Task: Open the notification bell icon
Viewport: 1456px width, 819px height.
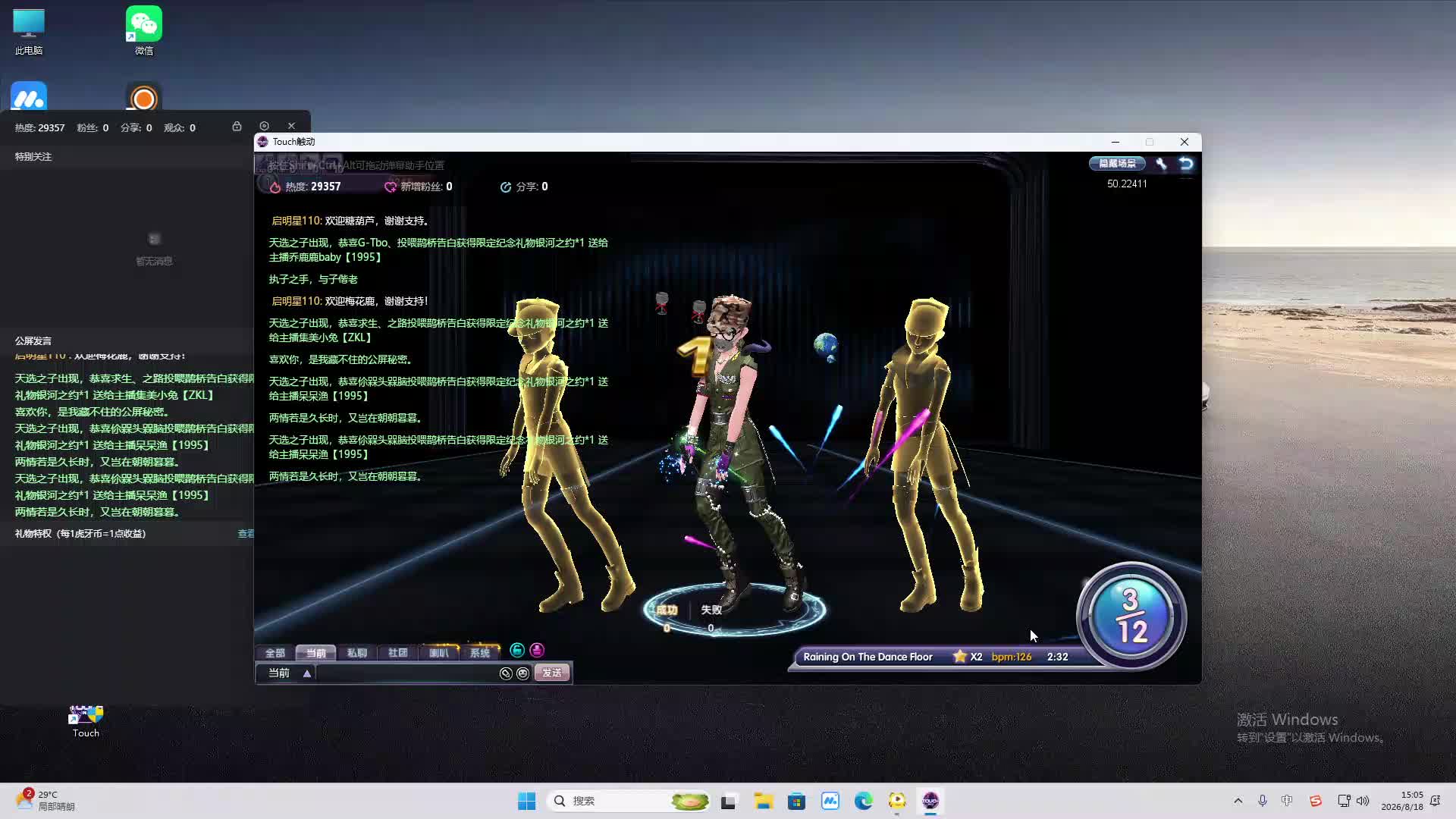Action: click(1436, 801)
